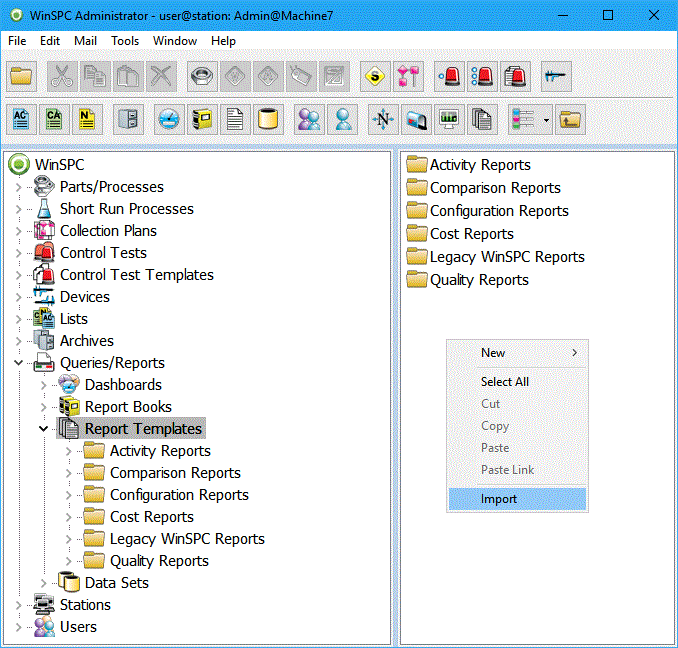Click the open folder toolbar icon
The image size is (678, 648).
coord(21,77)
